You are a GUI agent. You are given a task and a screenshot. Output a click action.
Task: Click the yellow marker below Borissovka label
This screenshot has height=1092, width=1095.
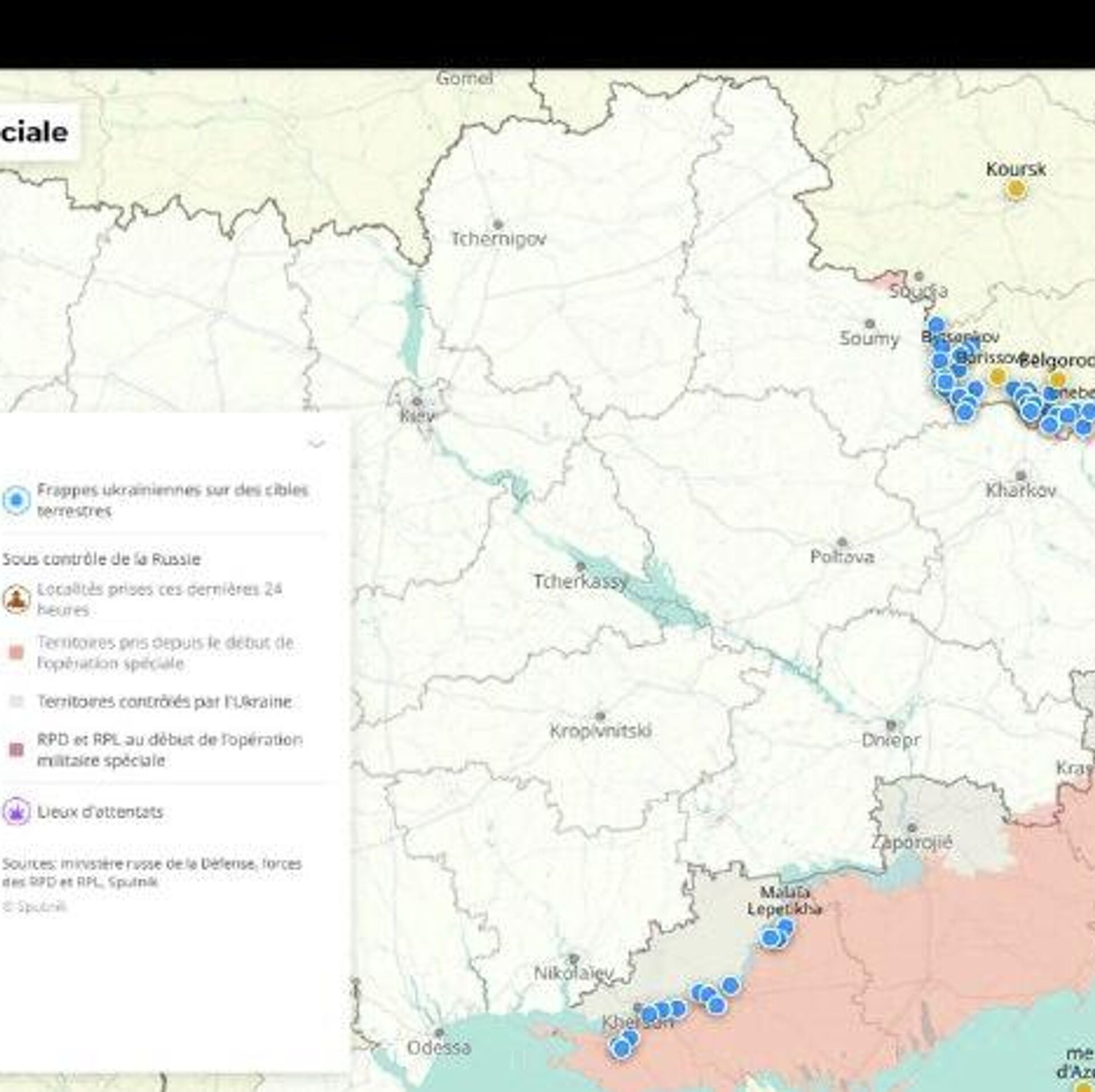click(x=997, y=376)
